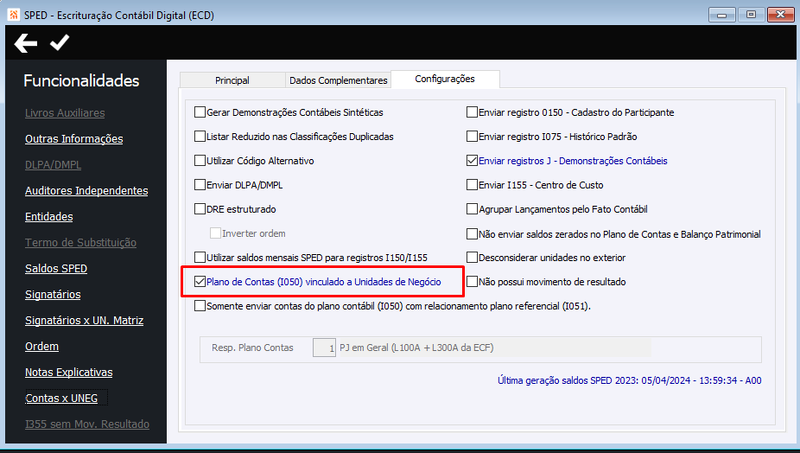Click the Resp. Plano Contas code field
This screenshot has height=453, width=800.
point(324,348)
